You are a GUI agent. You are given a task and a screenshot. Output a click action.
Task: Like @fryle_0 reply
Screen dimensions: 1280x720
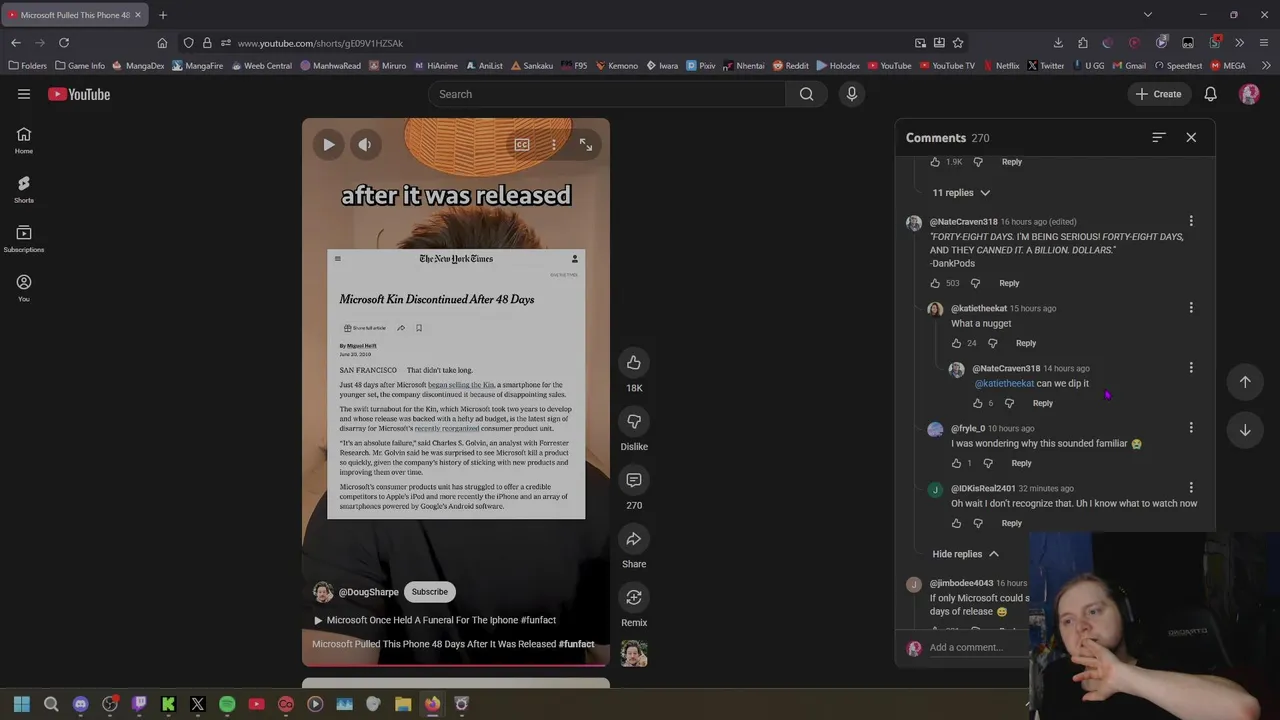(x=956, y=463)
